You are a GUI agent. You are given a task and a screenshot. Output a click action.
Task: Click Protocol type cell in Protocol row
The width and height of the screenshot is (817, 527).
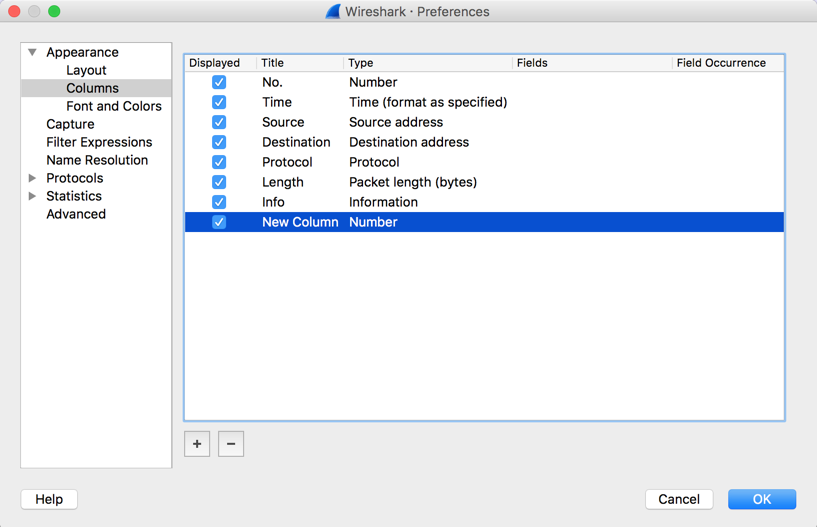tap(374, 162)
